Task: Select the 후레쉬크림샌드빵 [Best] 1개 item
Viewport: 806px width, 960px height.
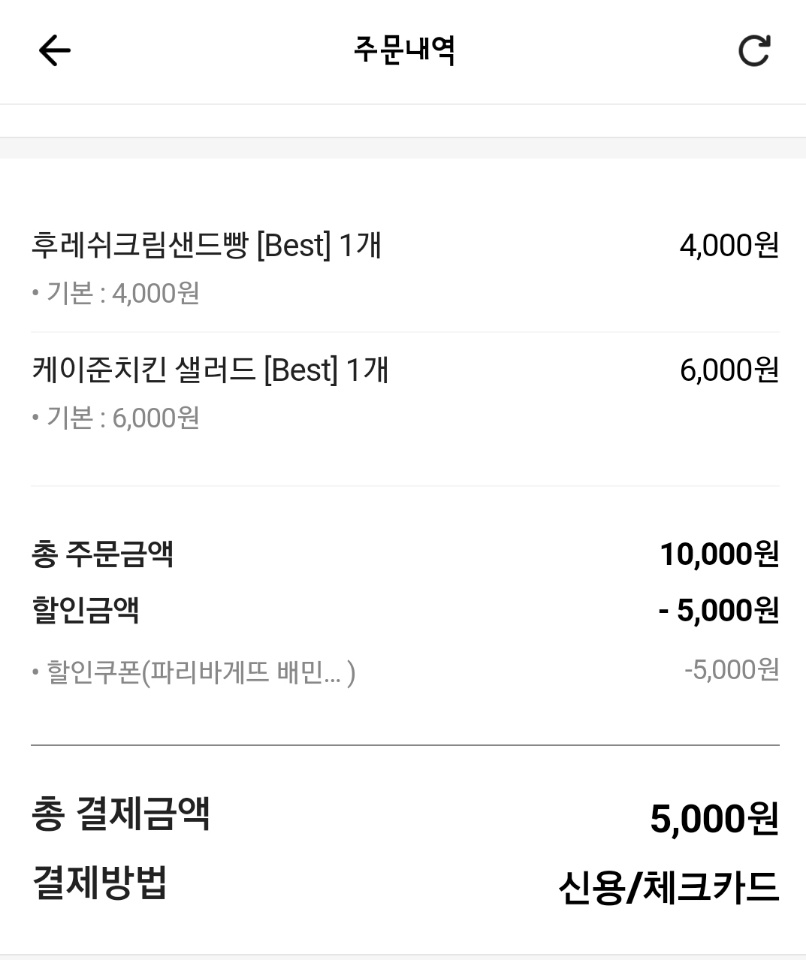Action: pos(206,245)
